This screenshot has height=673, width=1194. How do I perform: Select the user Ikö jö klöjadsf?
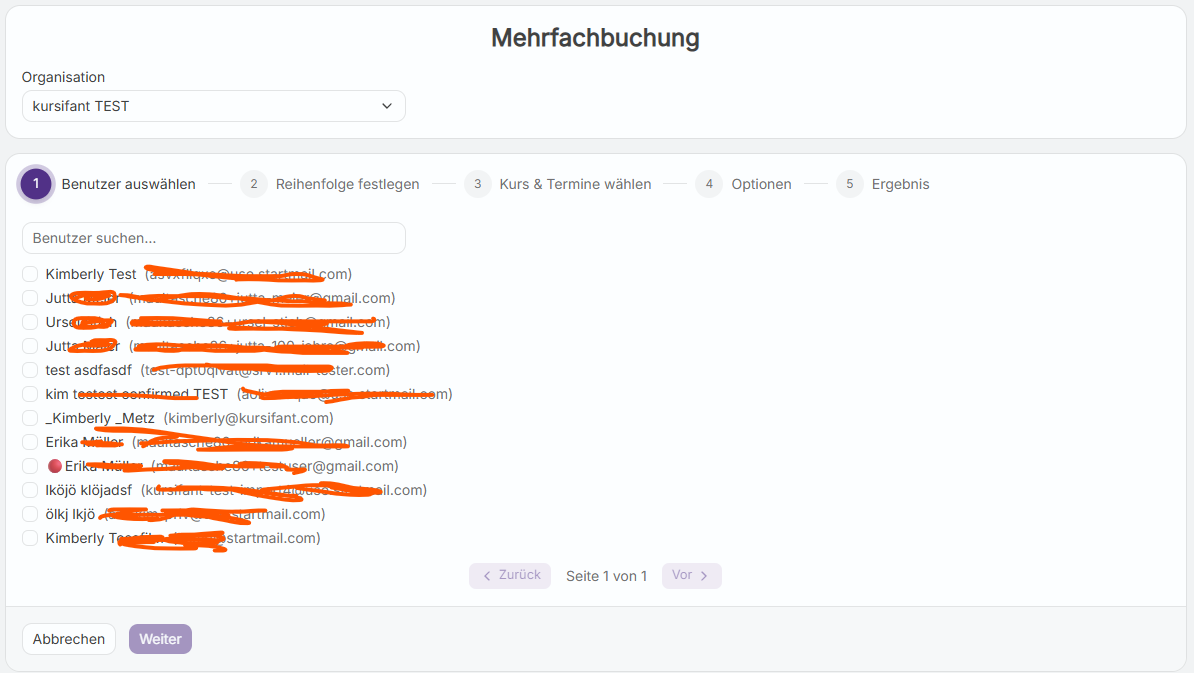pyautogui.click(x=29, y=489)
